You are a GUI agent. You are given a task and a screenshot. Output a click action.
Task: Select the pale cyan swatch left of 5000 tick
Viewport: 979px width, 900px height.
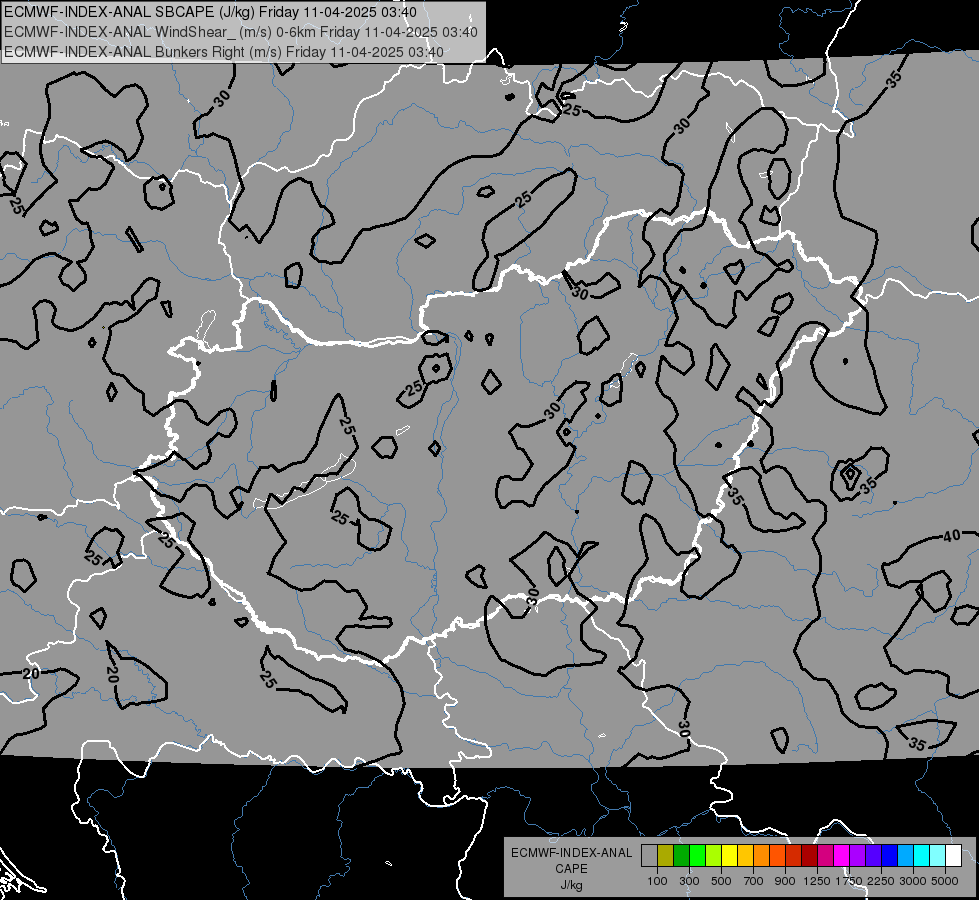coord(938,856)
